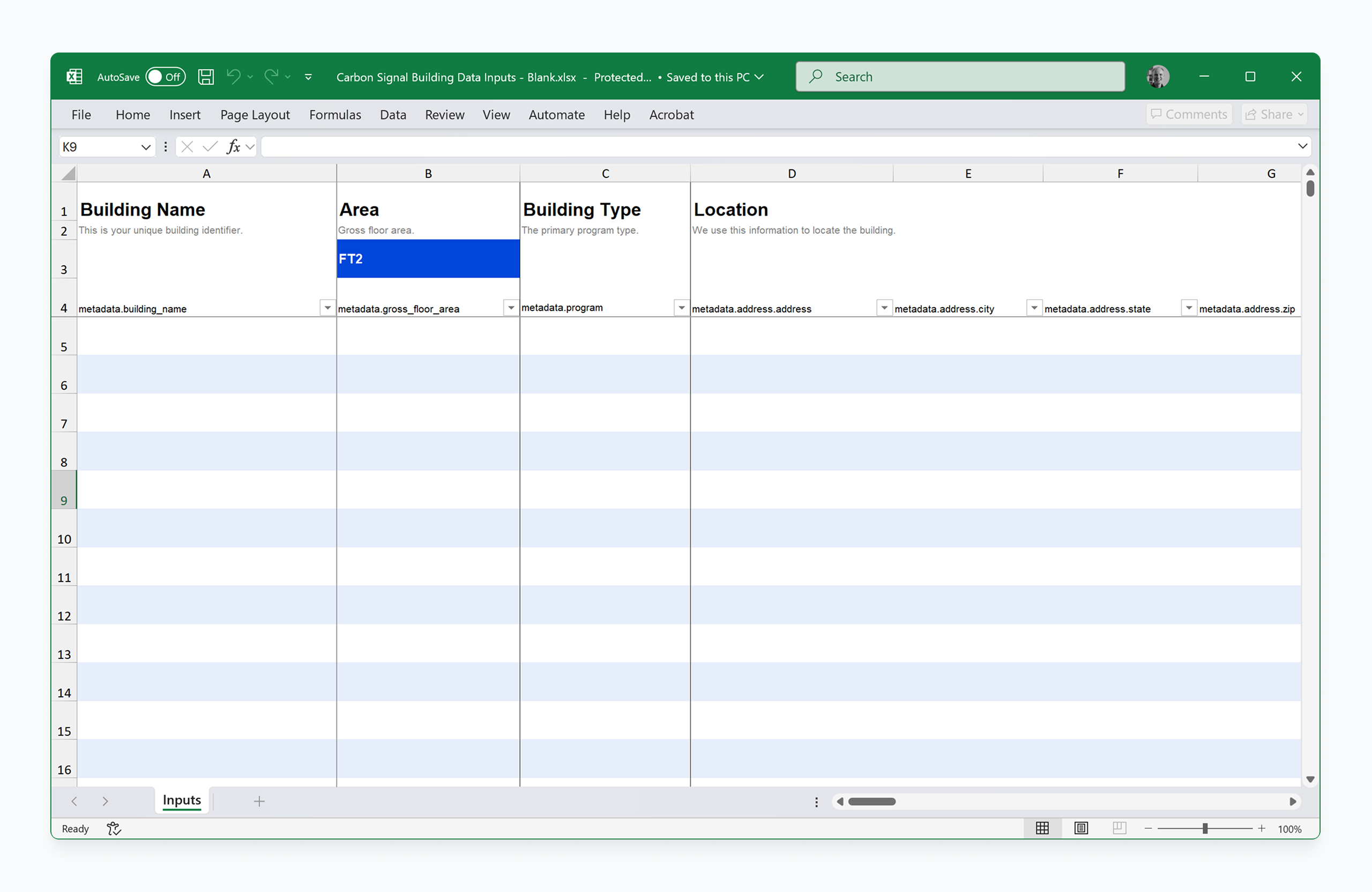Toggle the AutoSave switch
The width and height of the screenshot is (1372, 892).
166,77
